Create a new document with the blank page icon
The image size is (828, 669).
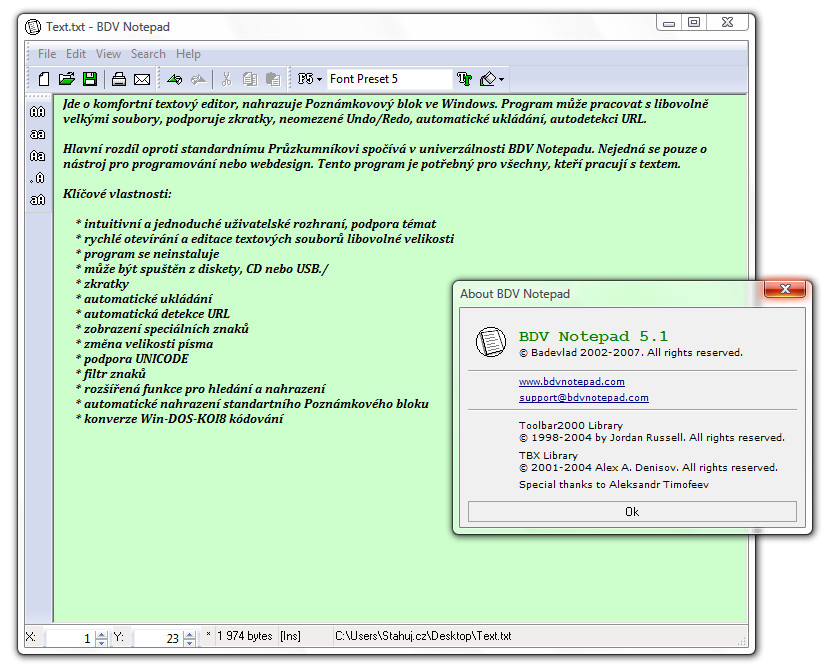pyautogui.click(x=44, y=79)
